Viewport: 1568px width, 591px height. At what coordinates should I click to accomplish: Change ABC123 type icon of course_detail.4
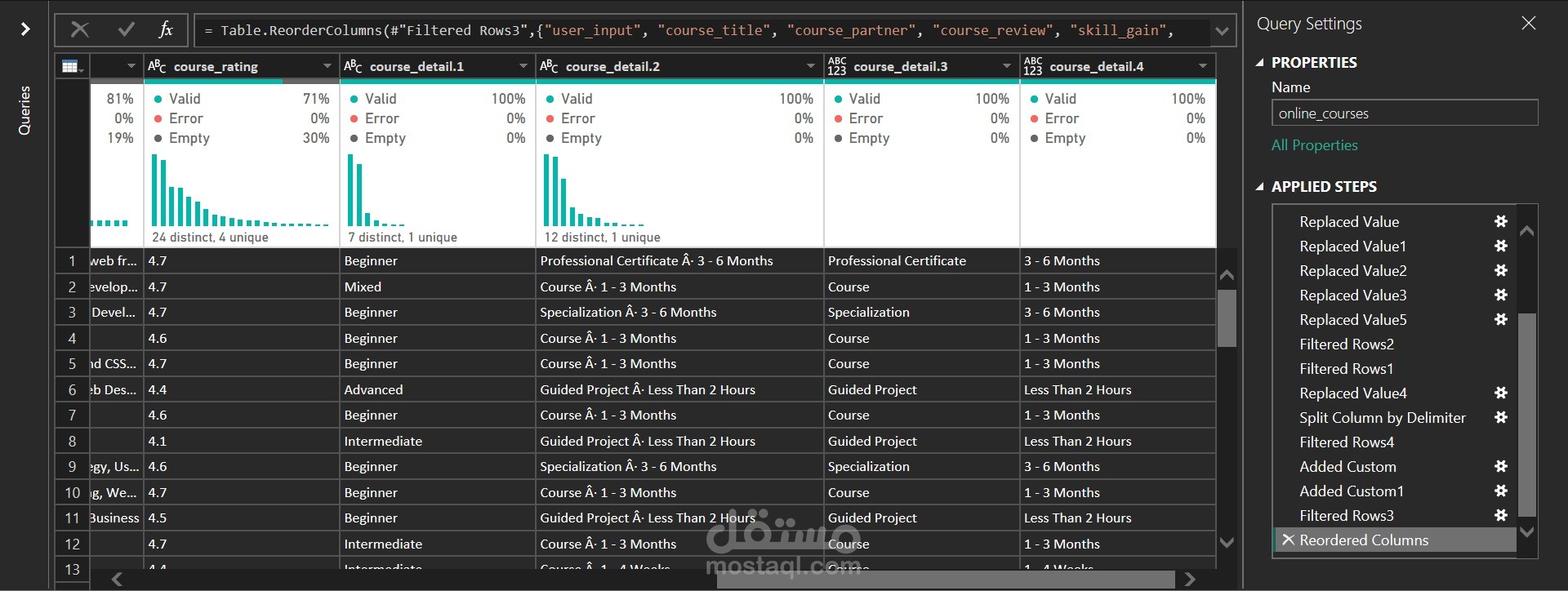(x=1033, y=66)
